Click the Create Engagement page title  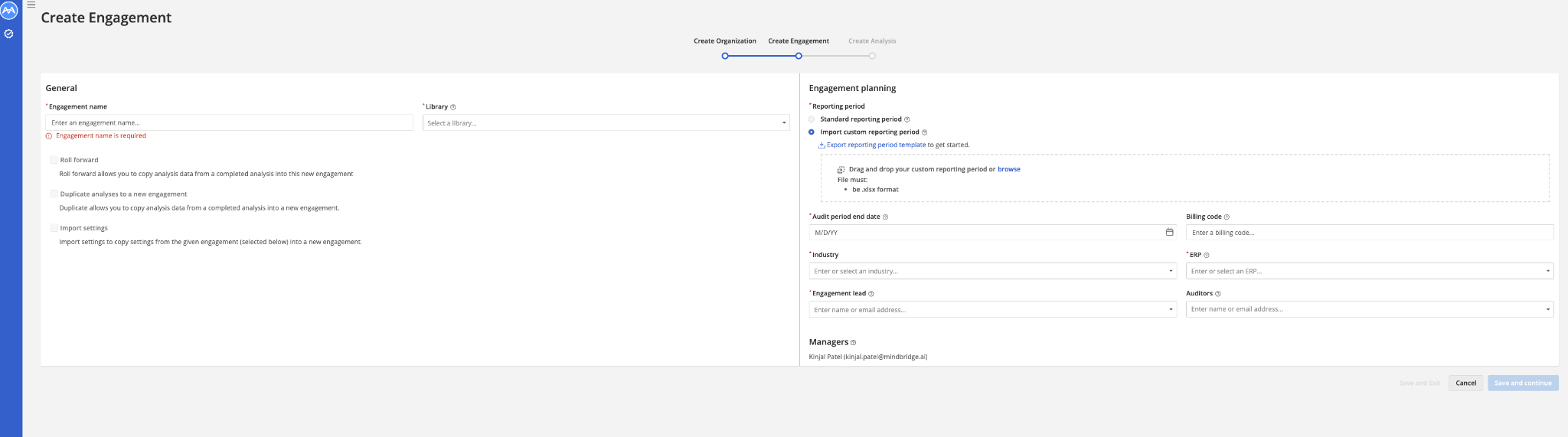pyautogui.click(x=106, y=18)
